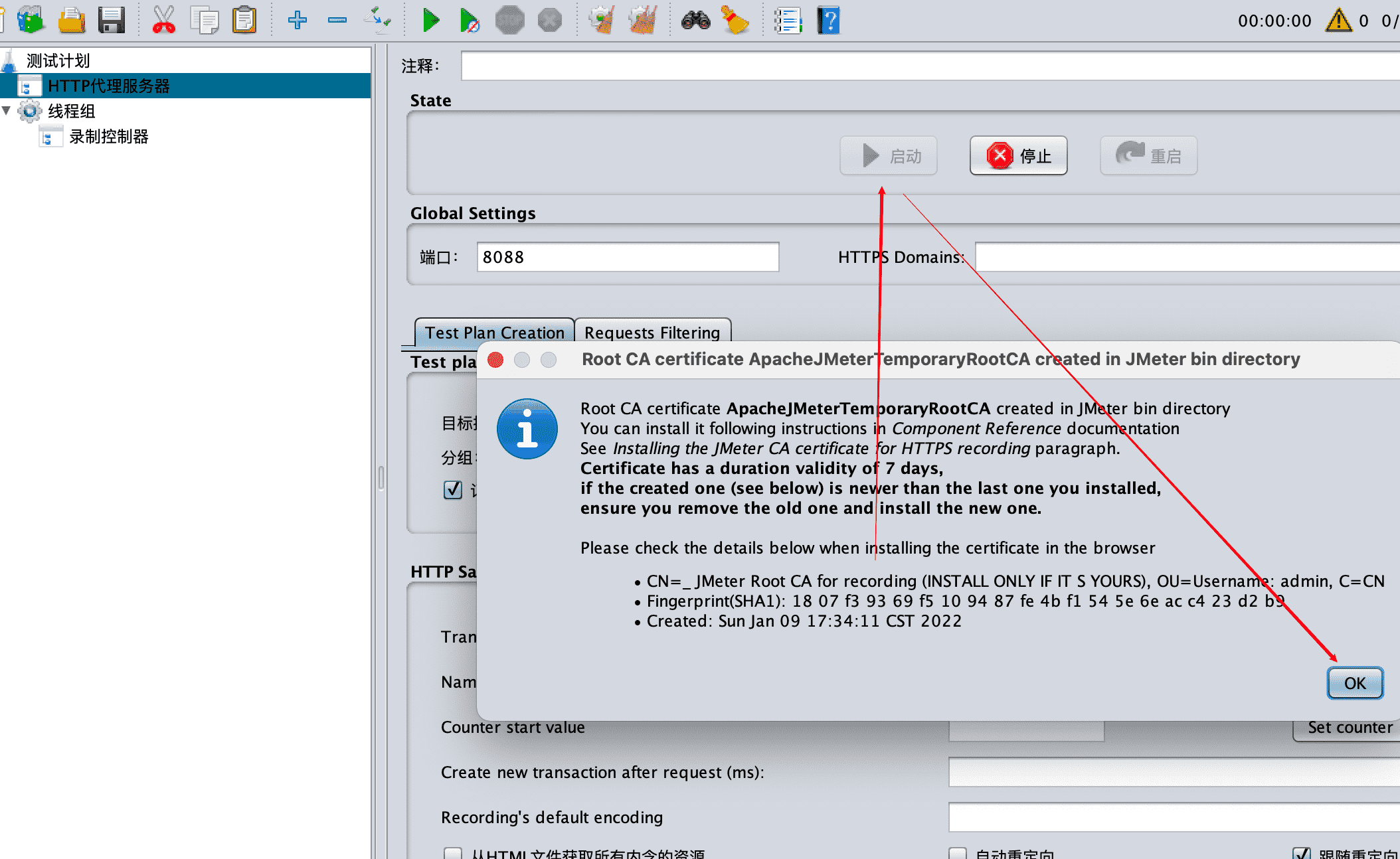This screenshot has height=859, width=1400.
Task: Collapse all nodes with minus icon
Action: tap(337, 20)
